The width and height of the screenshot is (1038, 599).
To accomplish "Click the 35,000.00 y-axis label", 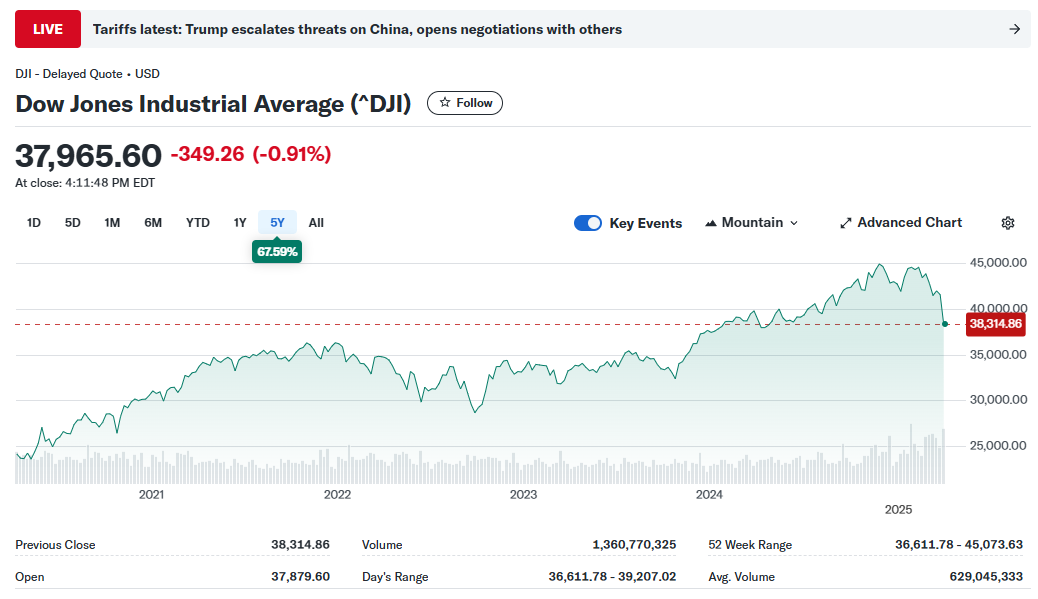I will [998, 355].
